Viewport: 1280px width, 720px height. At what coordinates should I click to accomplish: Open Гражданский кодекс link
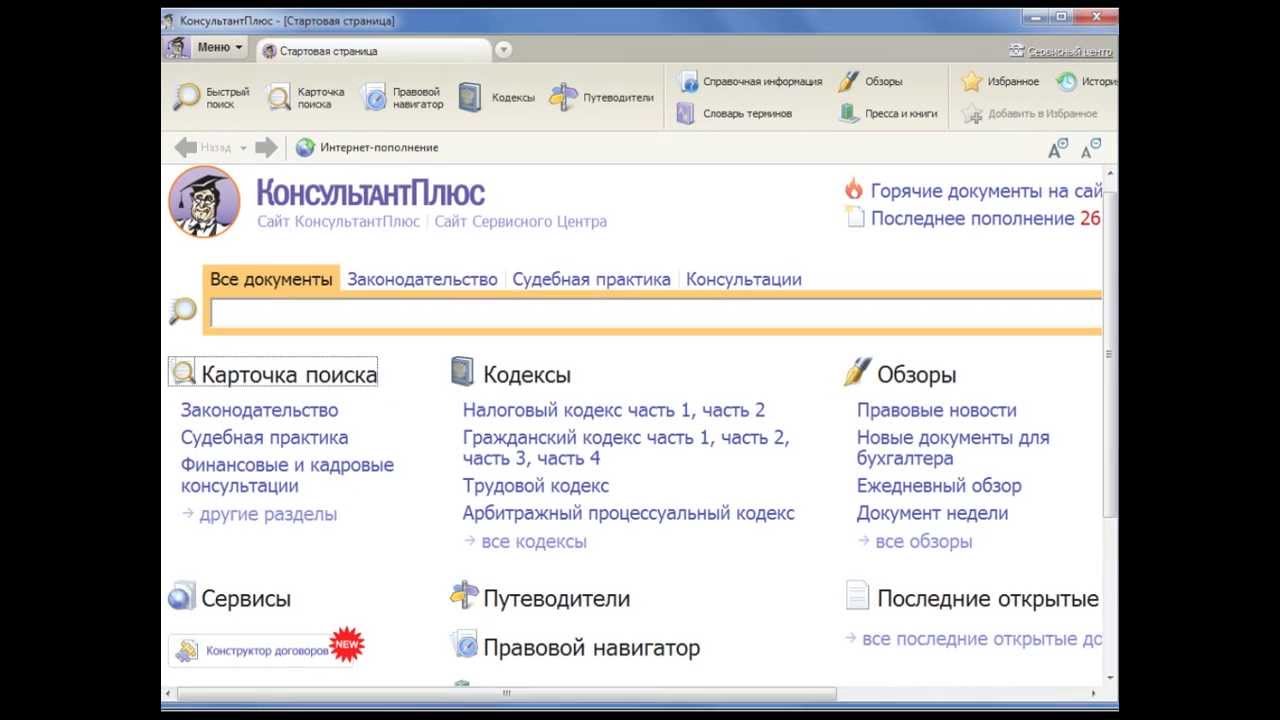click(x=626, y=448)
